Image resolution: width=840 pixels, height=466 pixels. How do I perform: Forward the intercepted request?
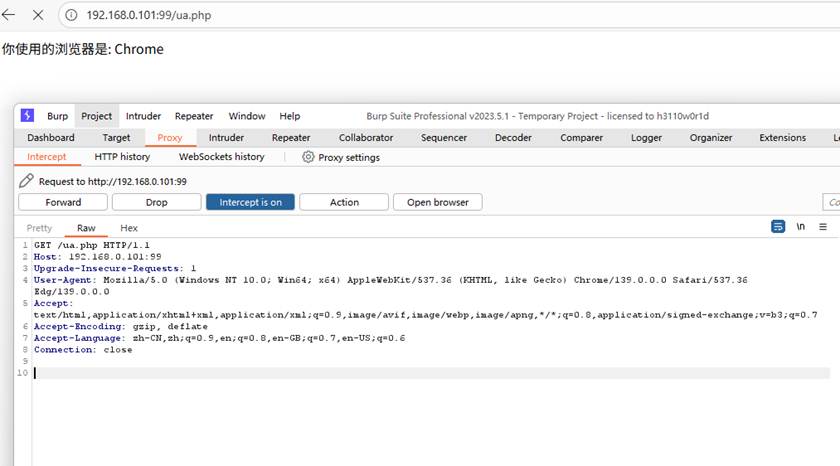coord(63,202)
